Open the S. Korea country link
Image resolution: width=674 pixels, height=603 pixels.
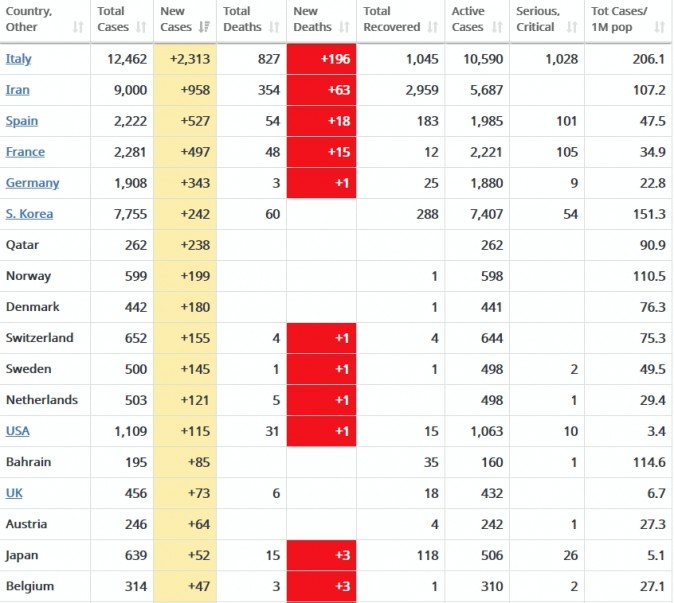pos(29,214)
